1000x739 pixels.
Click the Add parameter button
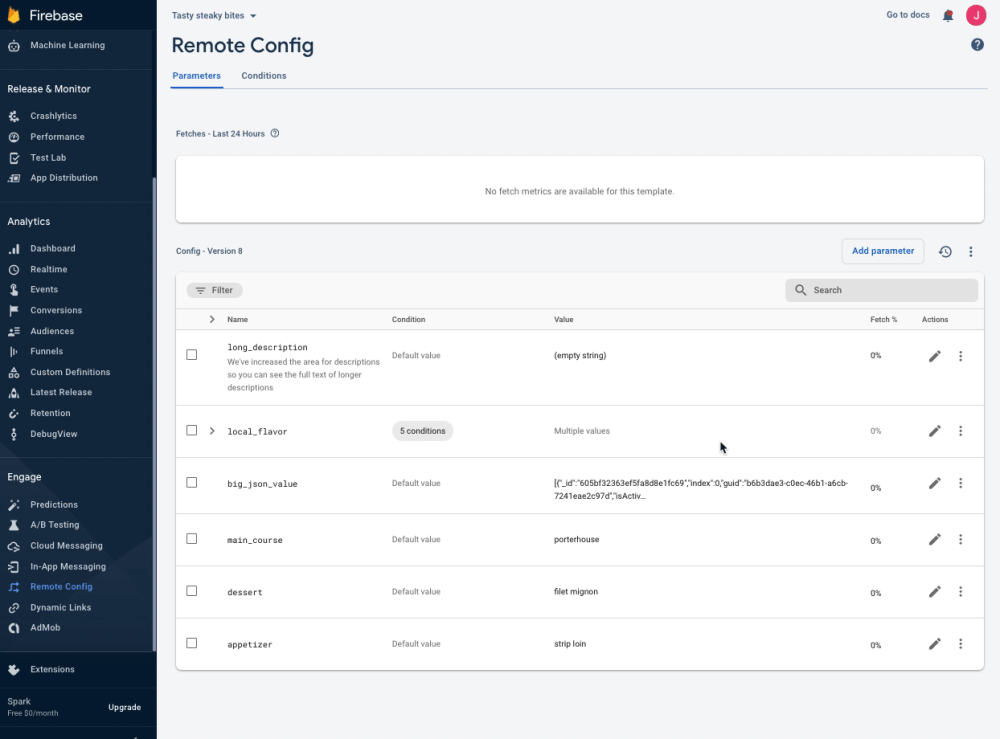point(883,251)
